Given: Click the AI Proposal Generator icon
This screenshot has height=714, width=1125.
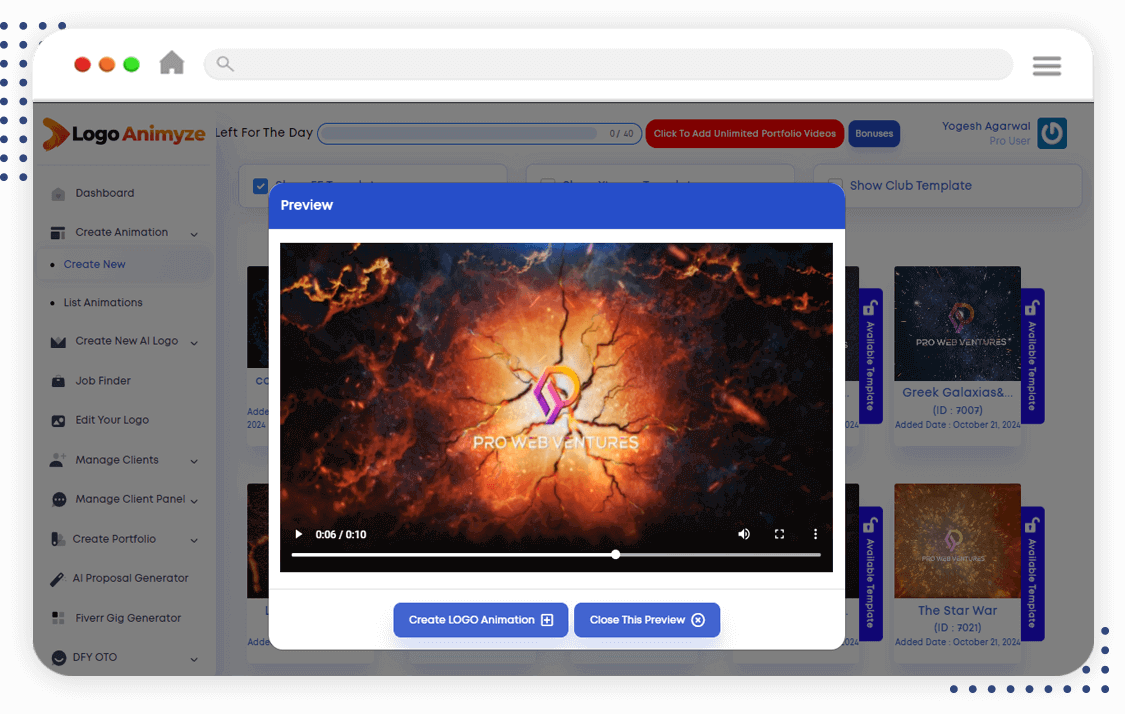Looking at the screenshot, I should [x=58, y=579].
